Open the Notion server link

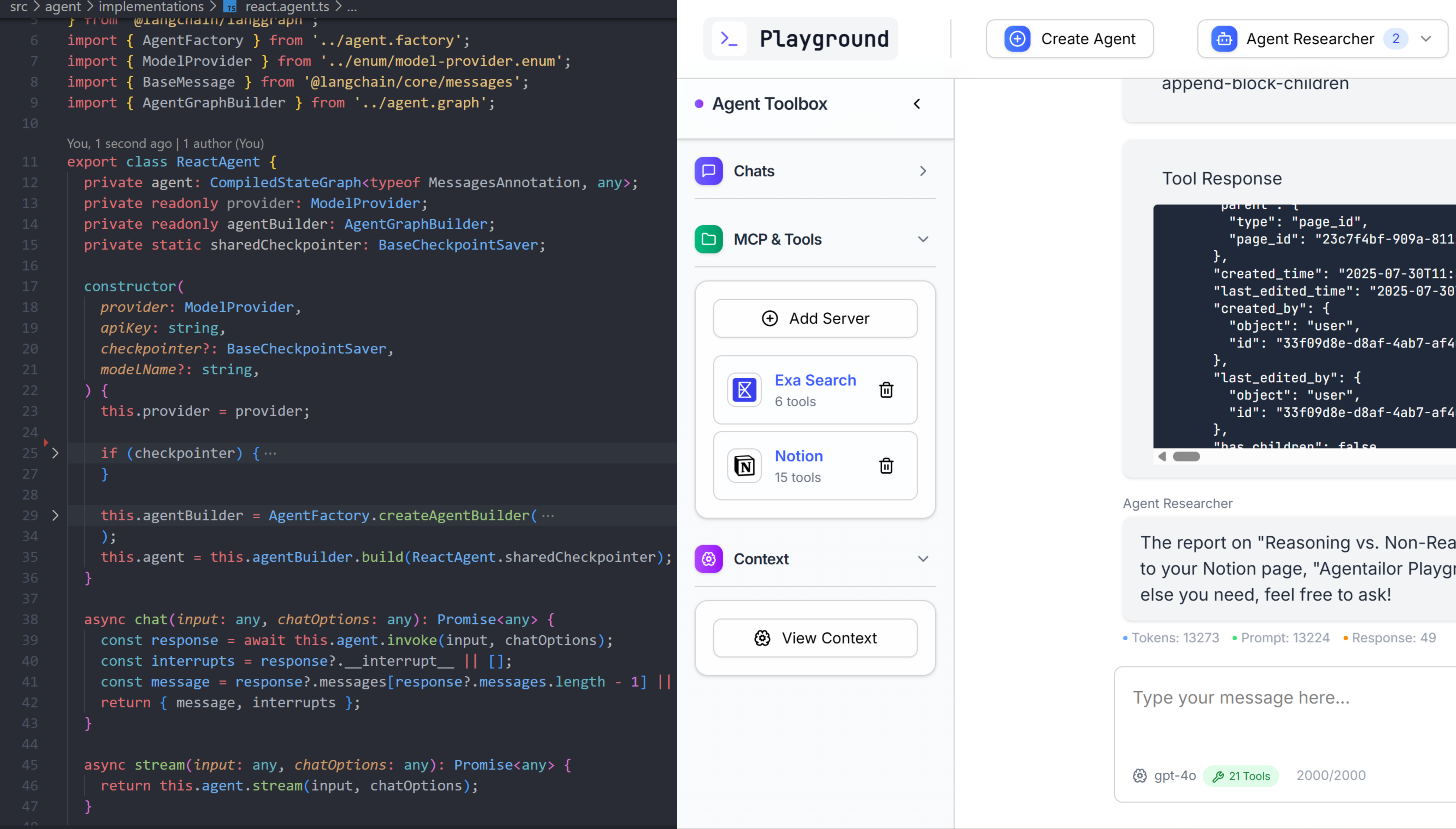[x=799, y=455]
